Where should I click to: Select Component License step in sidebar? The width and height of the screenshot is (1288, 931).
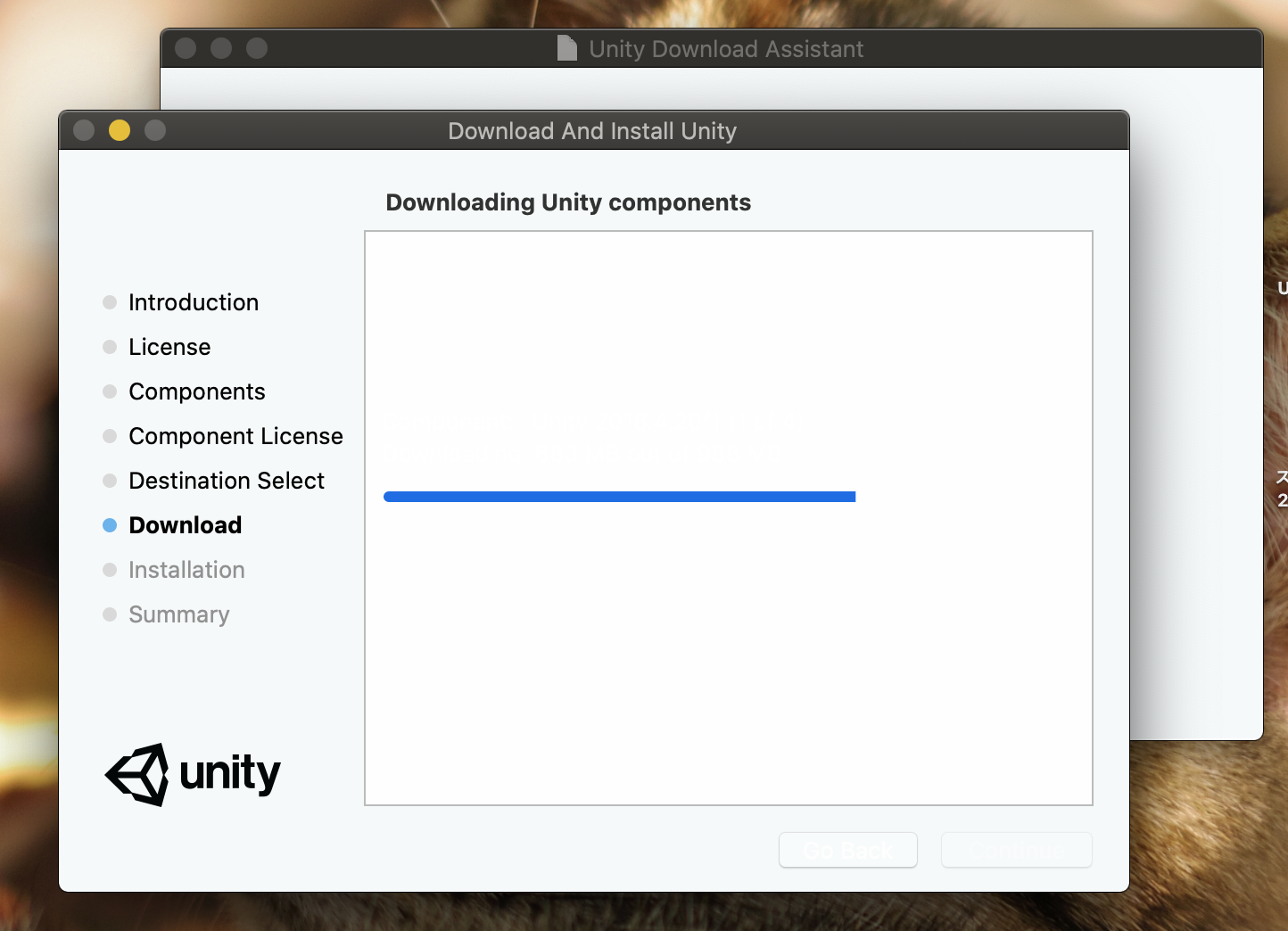pos(235,436)
